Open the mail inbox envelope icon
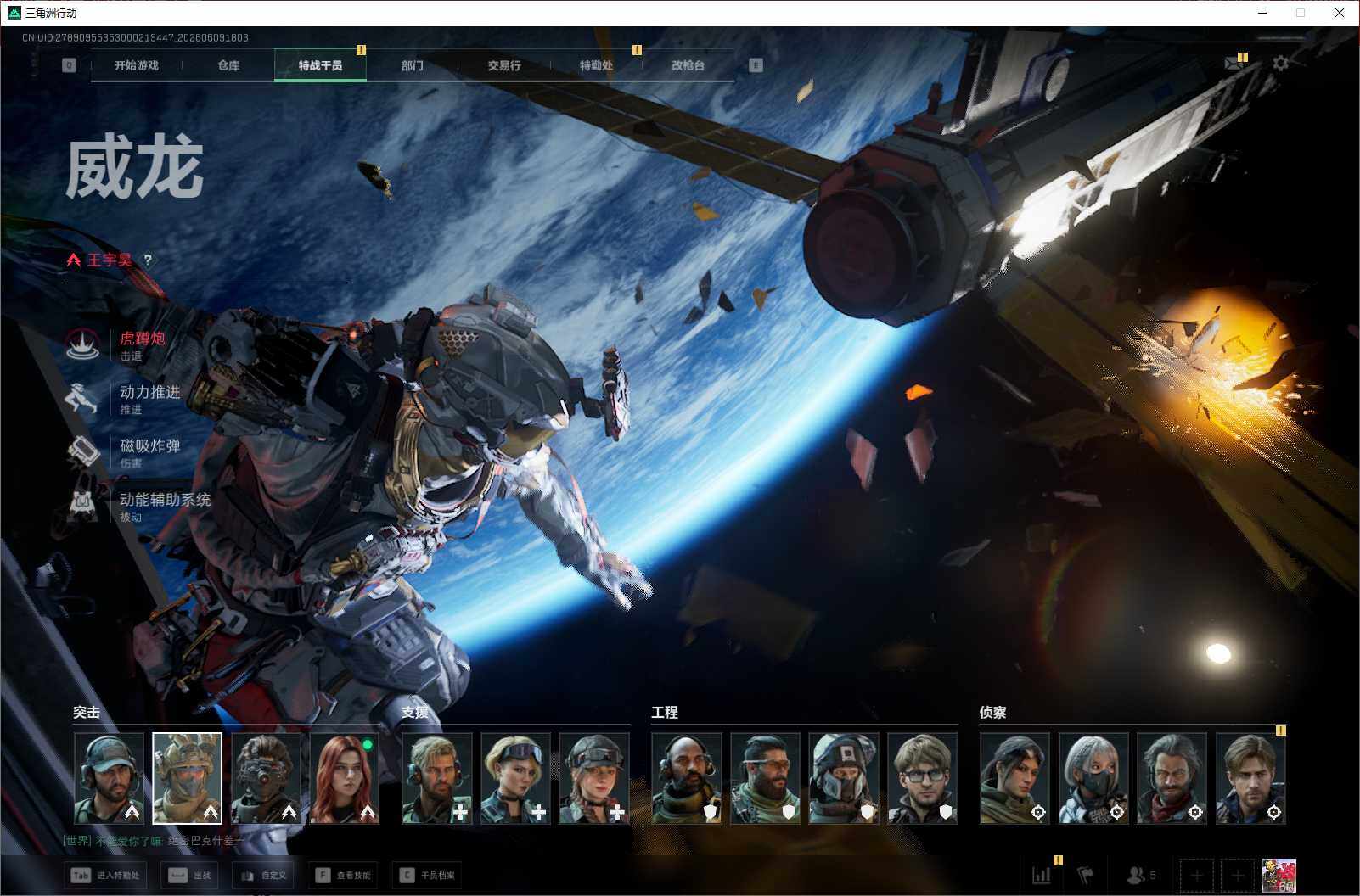1360x896 pixels. click(1234, 64)
